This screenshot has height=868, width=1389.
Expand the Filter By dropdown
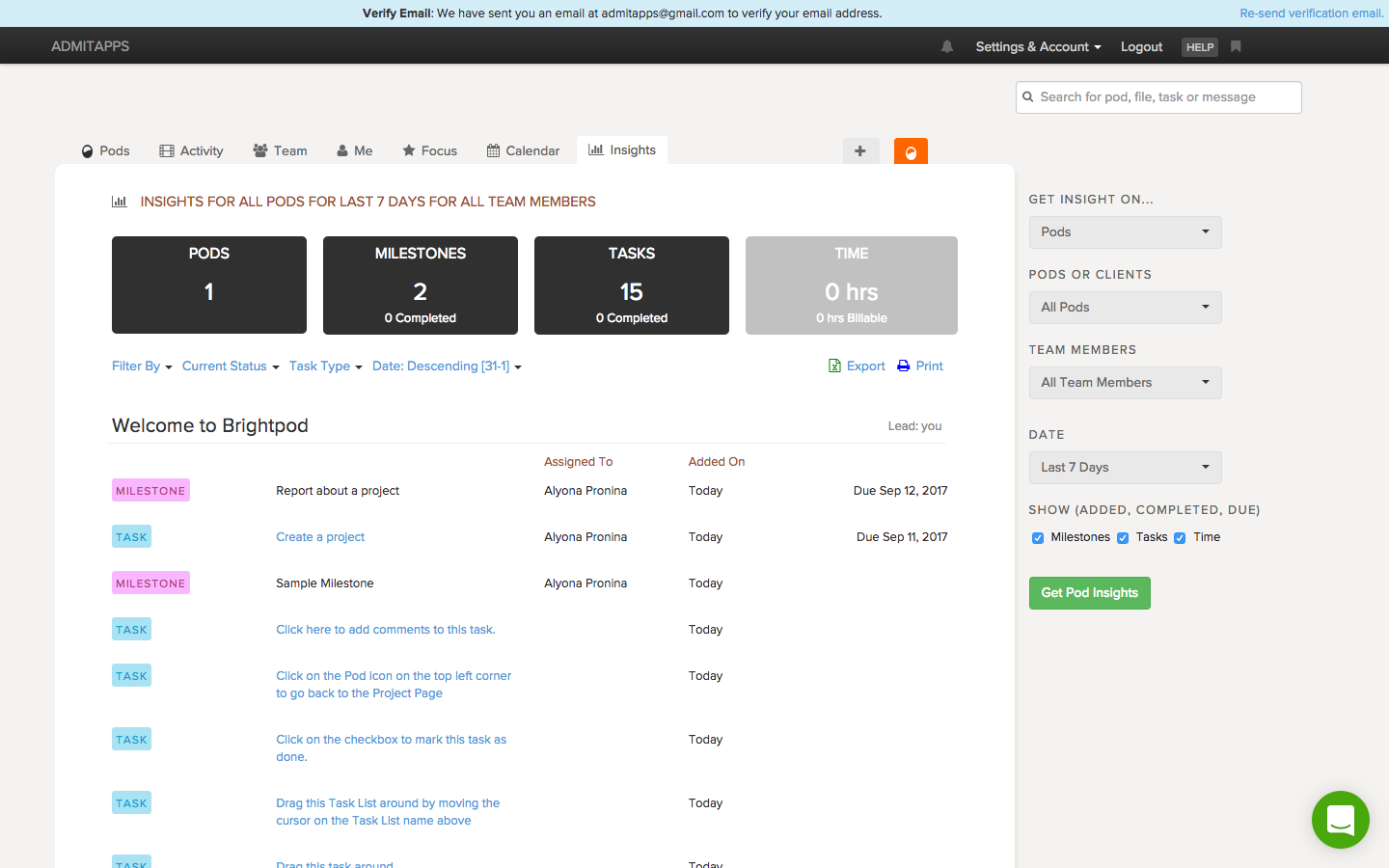coord(142,366)
